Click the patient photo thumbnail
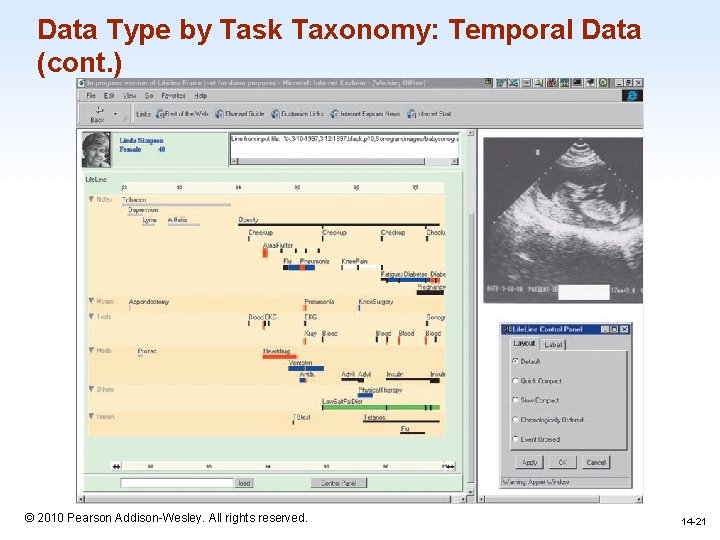720x540 pixels. (96, 149)
